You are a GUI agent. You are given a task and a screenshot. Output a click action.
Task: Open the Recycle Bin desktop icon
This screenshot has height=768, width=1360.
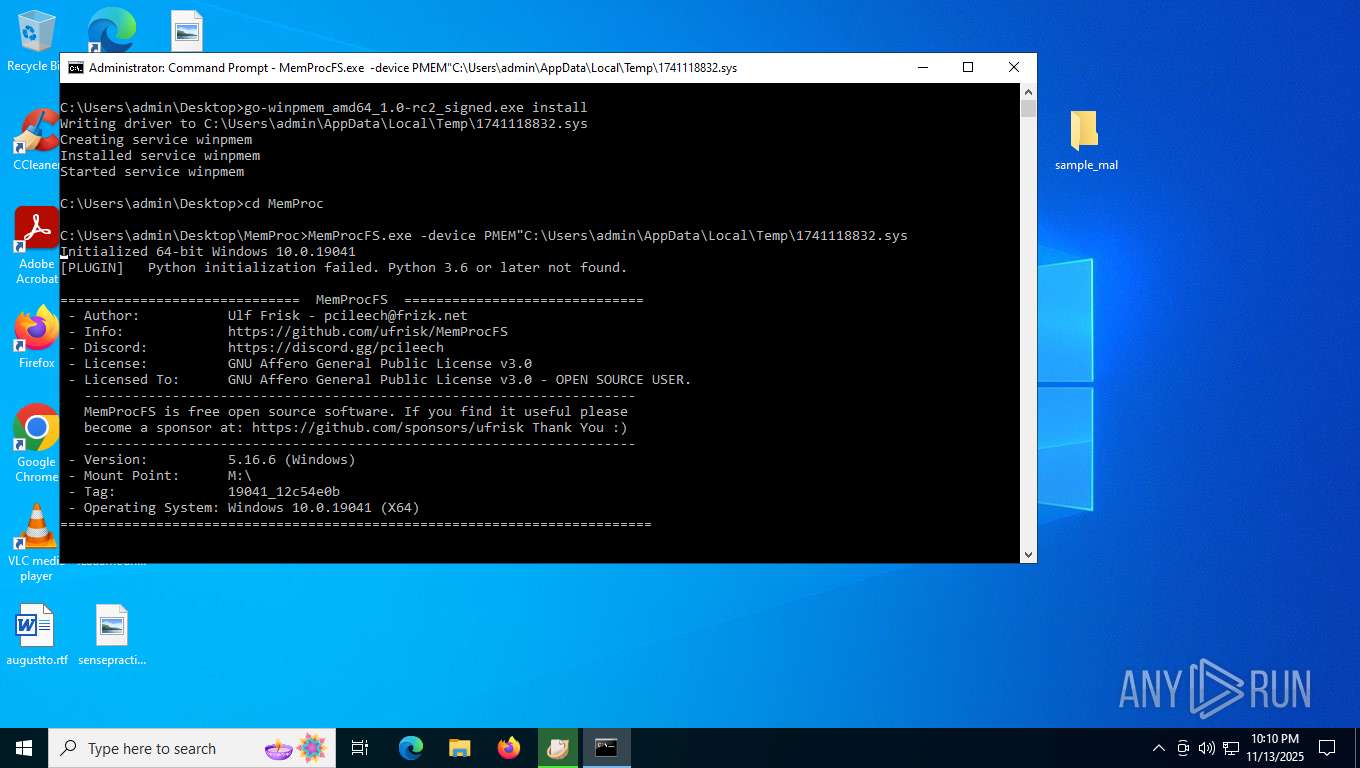pos(36,41)
